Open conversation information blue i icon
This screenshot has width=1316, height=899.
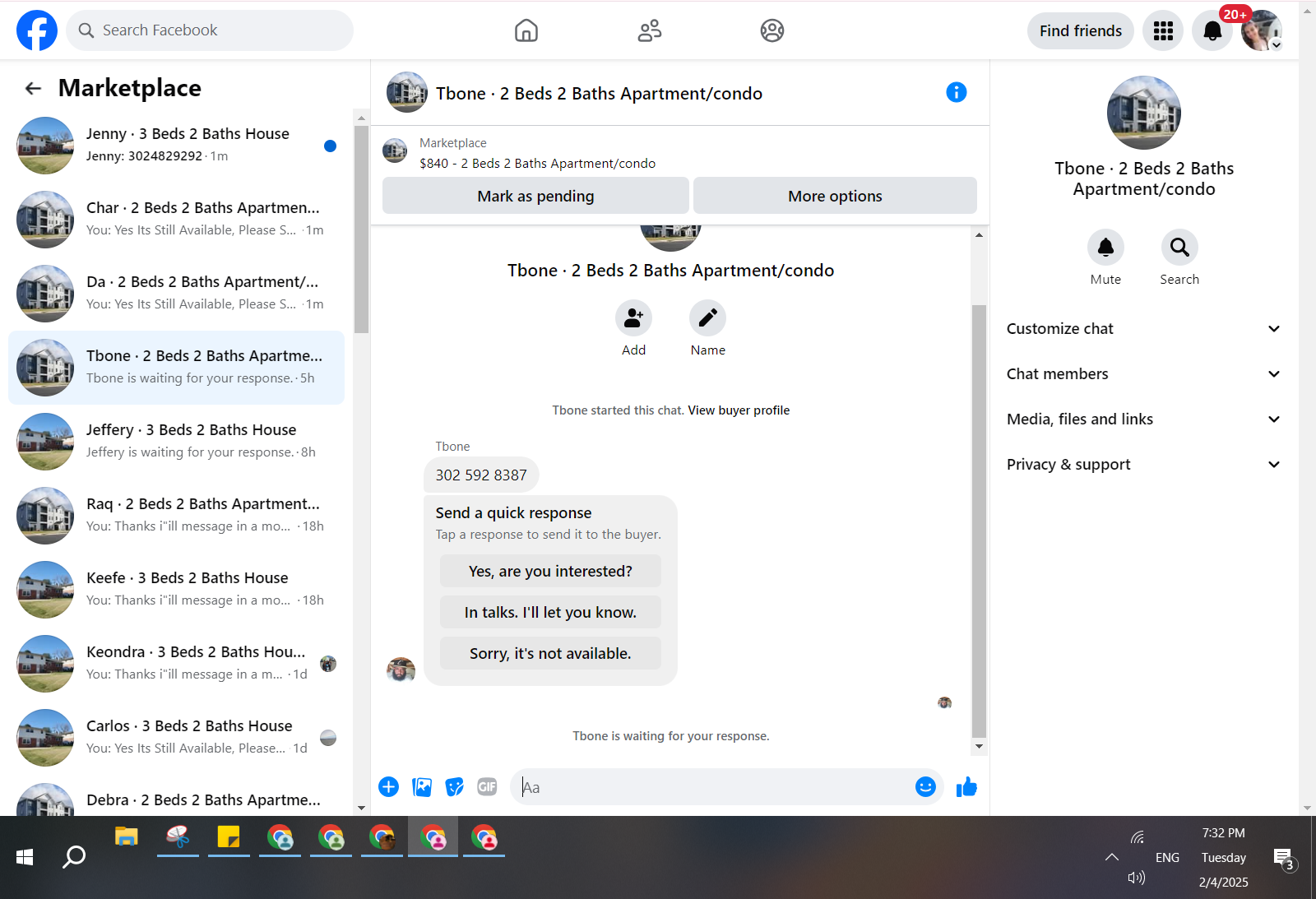point(956,92)
